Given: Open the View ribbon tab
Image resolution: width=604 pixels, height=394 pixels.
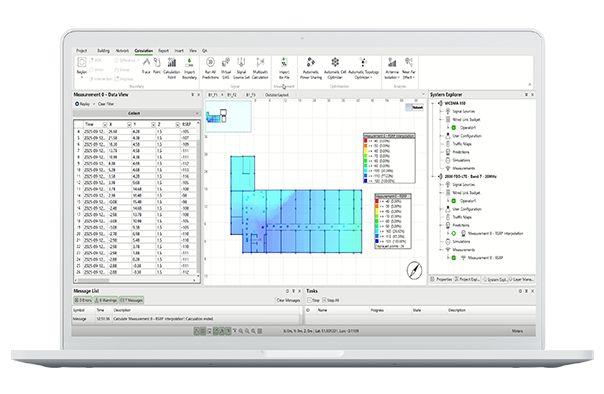Looking at the screenshot, I should pos(193,50).
